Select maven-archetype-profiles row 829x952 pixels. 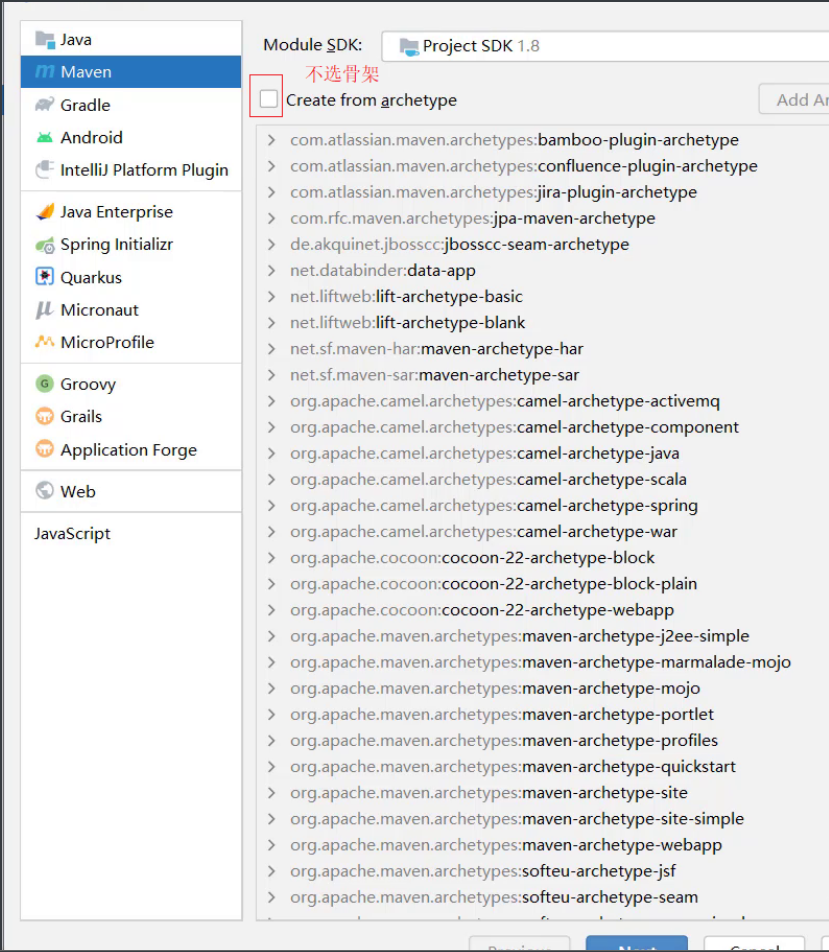click(543, 741)
